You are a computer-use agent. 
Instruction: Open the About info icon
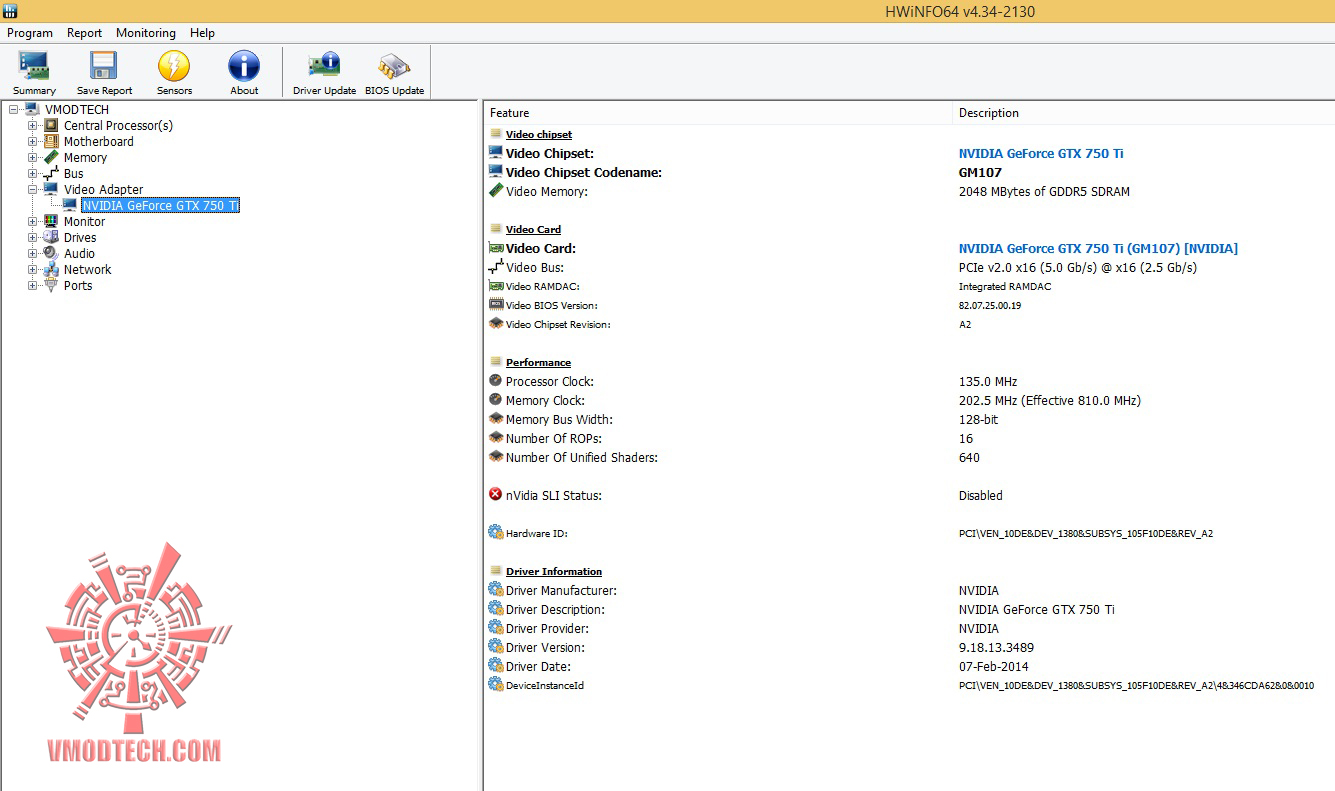[x=244, y=67]
